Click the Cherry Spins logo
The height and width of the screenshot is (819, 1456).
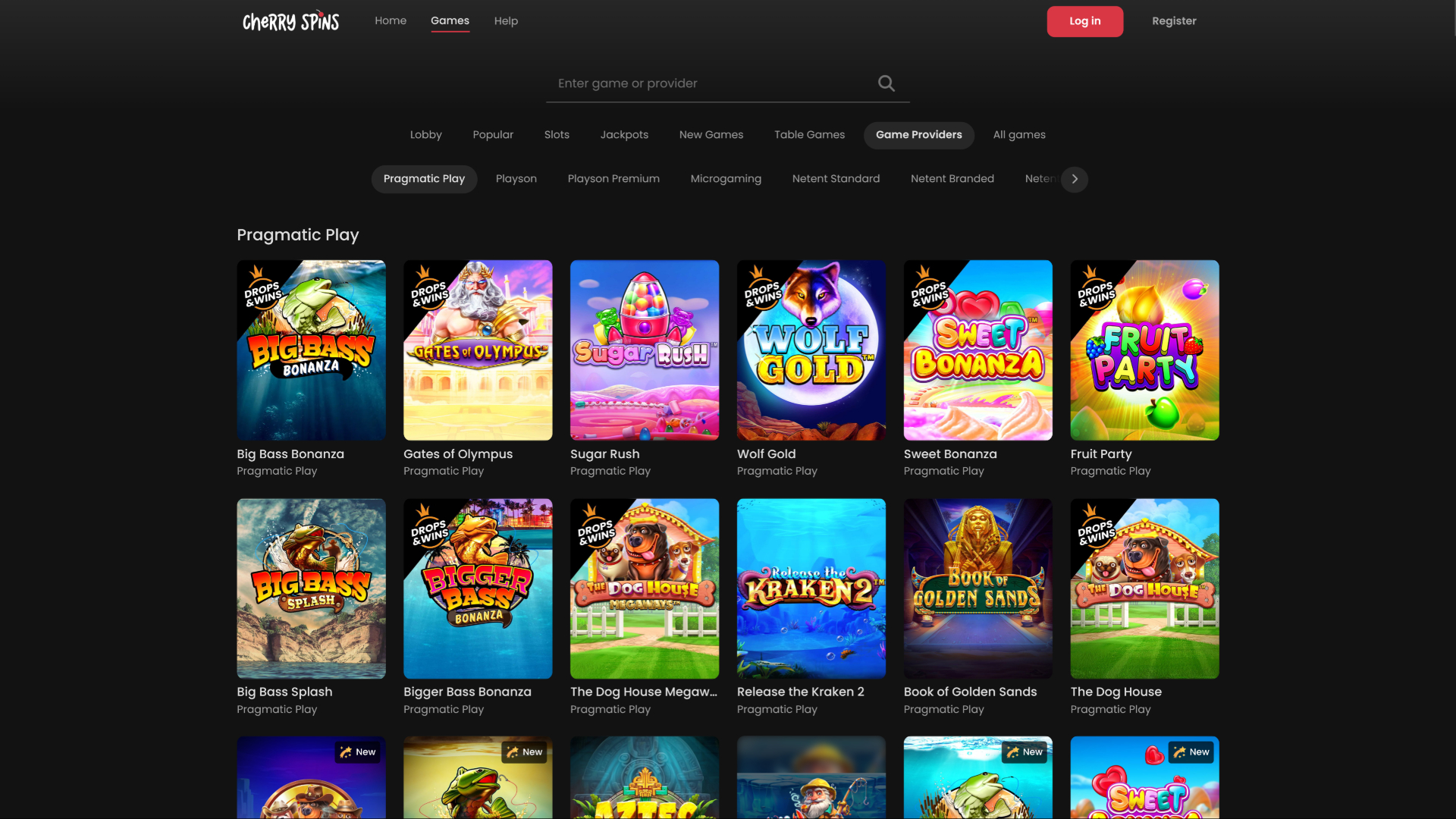pos(290,20)
